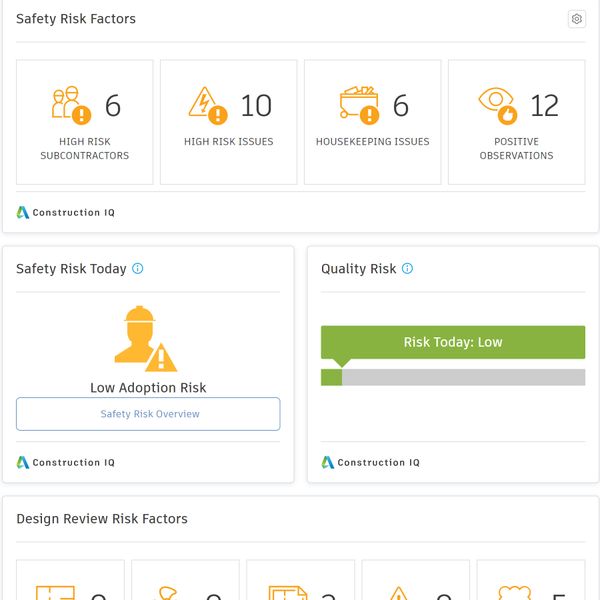Open the High Risk Subcontractors card label
600x600 pixels.
click(x=85, y=149)
